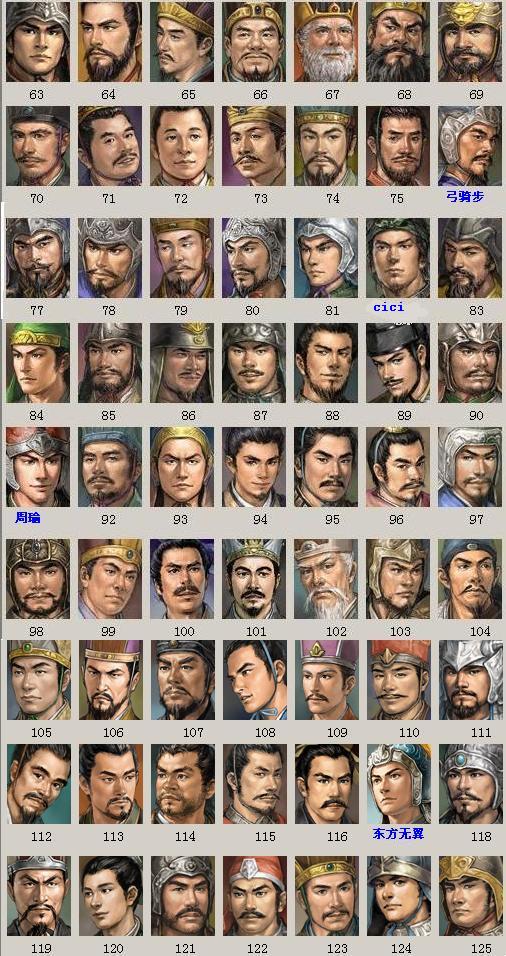Image resolution: width=506 pixels, height=956 pixels.
Task: Click the blue 弓骑步 name label
Action: (466, 196)
